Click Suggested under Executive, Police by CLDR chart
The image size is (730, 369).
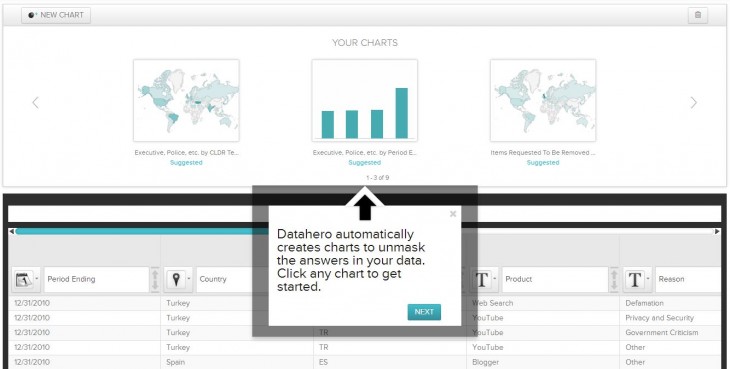[x=186, y=162]
